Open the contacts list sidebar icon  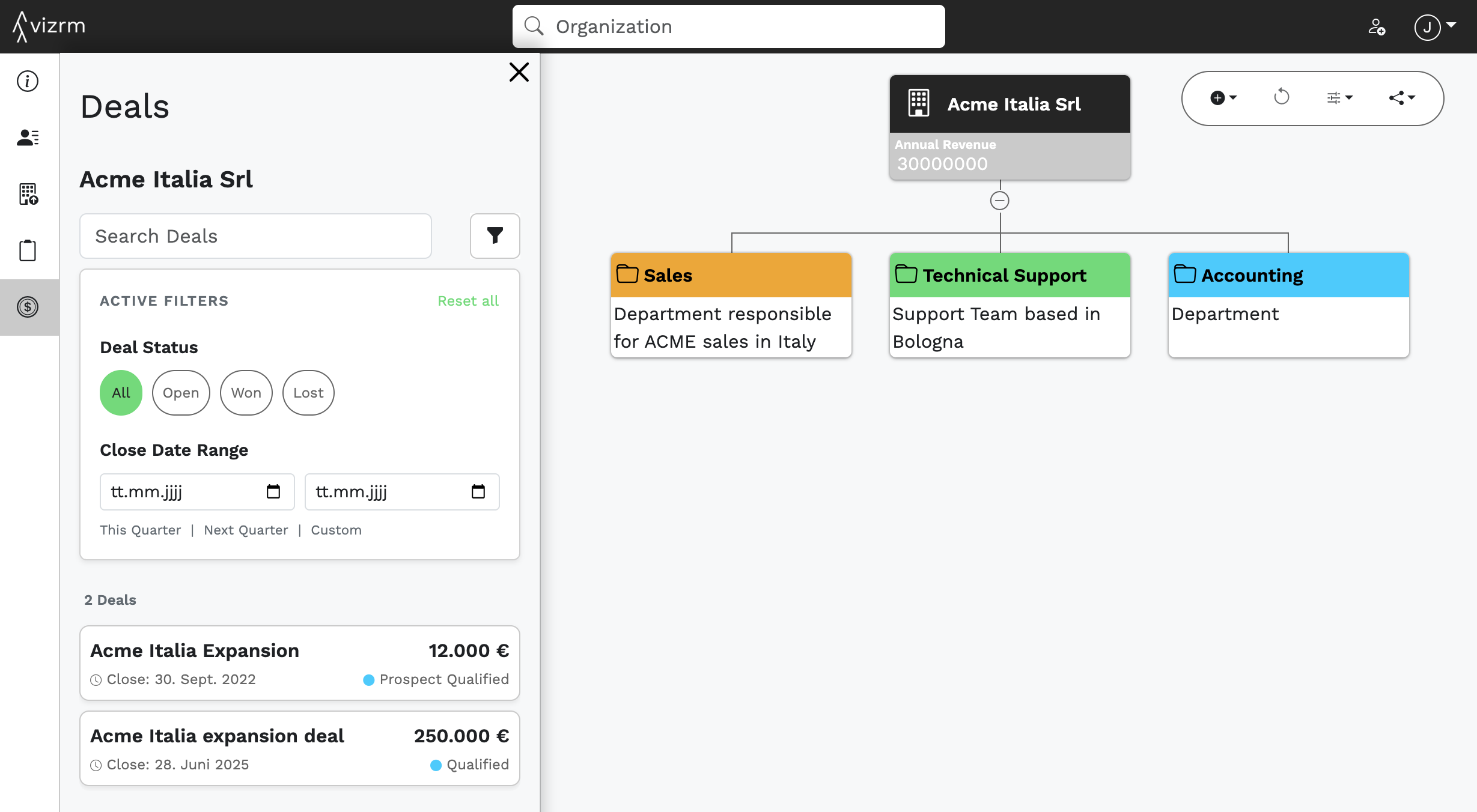28,138
